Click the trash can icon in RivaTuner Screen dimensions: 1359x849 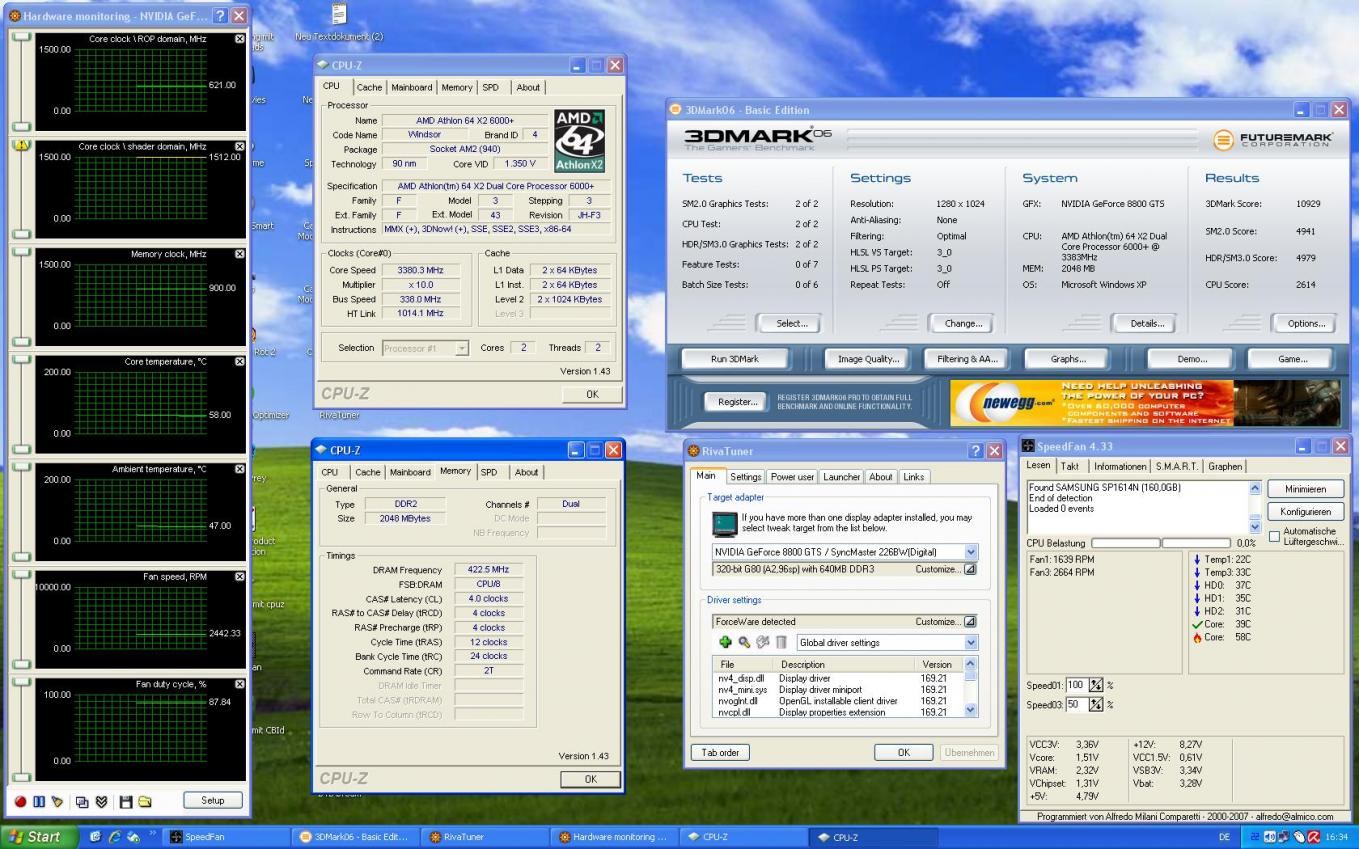782,642
